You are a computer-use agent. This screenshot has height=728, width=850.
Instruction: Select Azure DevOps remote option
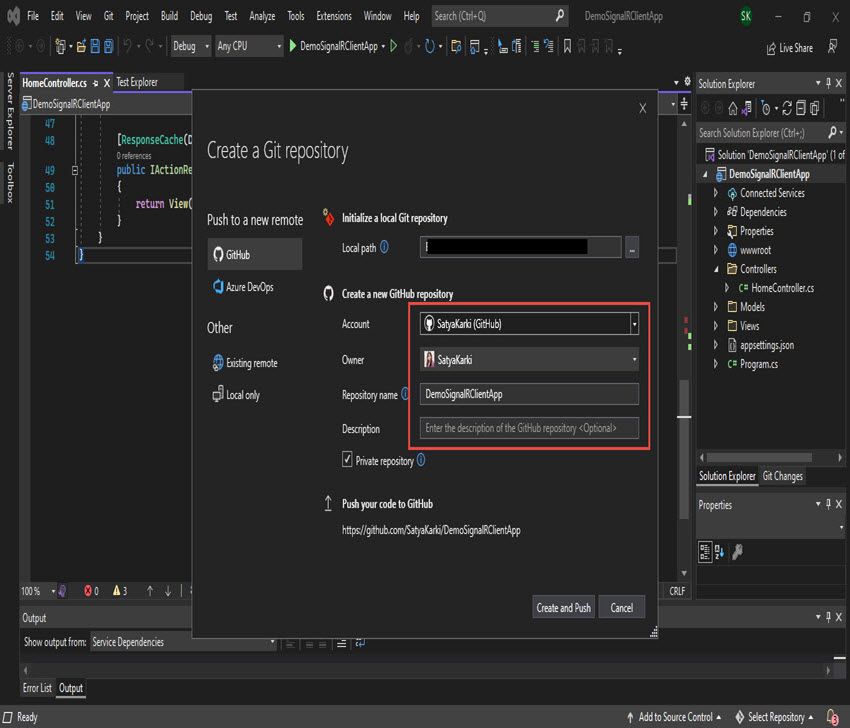tap(243, 287)
